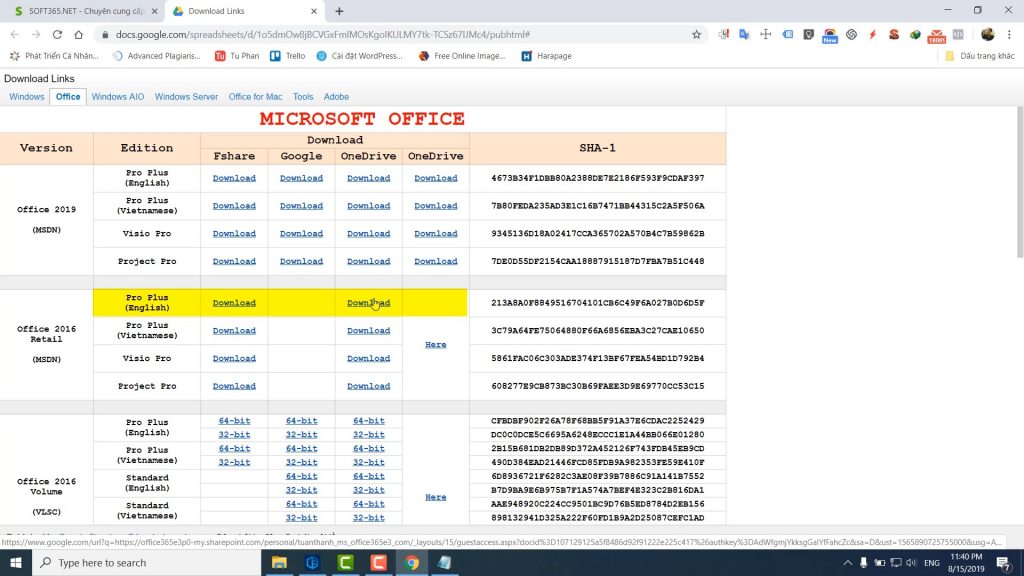The image size is (1024, 576).
Task: Switch to the Tools sheet tab
Action: point(303,97)
